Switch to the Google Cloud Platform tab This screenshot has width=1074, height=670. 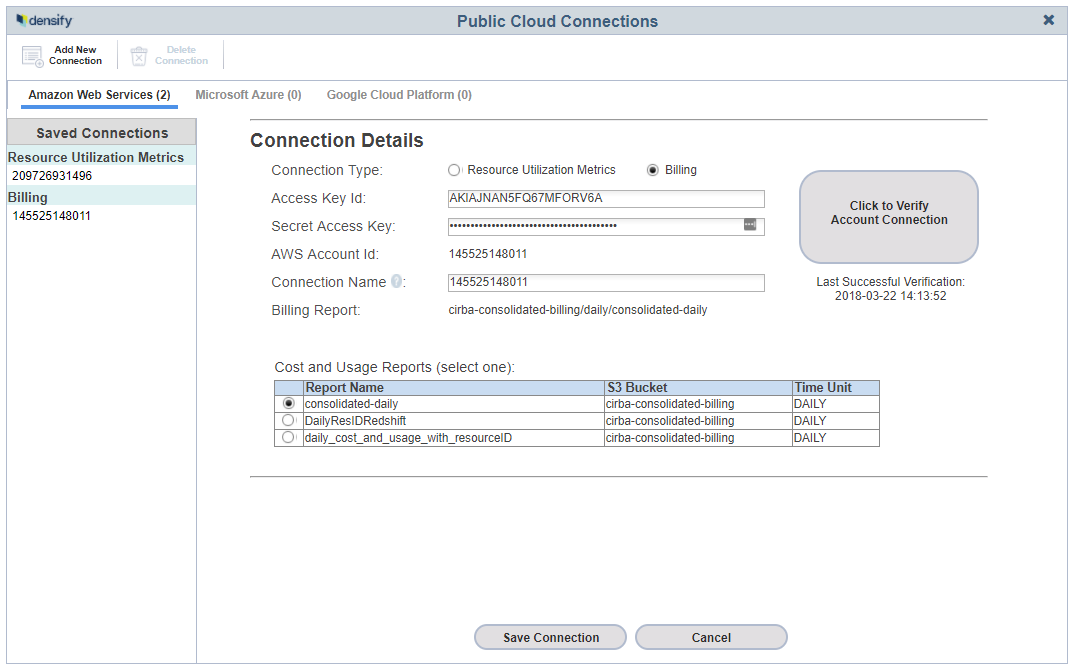pyautogui.click(x=399, y=95)
